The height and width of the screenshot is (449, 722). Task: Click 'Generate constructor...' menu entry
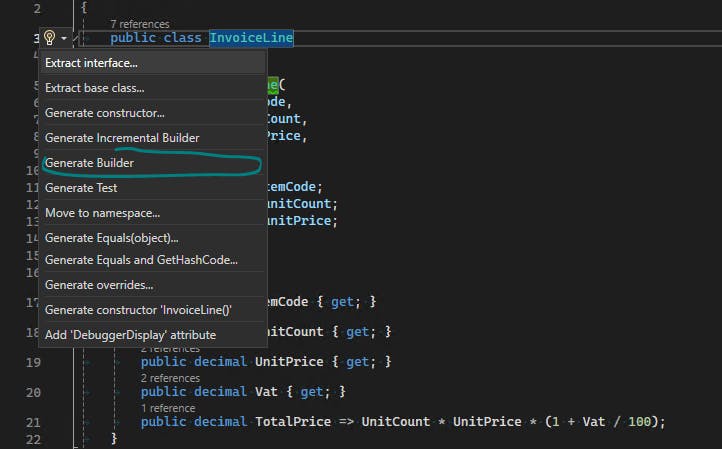pyautogui.click(x=104, y=113)
